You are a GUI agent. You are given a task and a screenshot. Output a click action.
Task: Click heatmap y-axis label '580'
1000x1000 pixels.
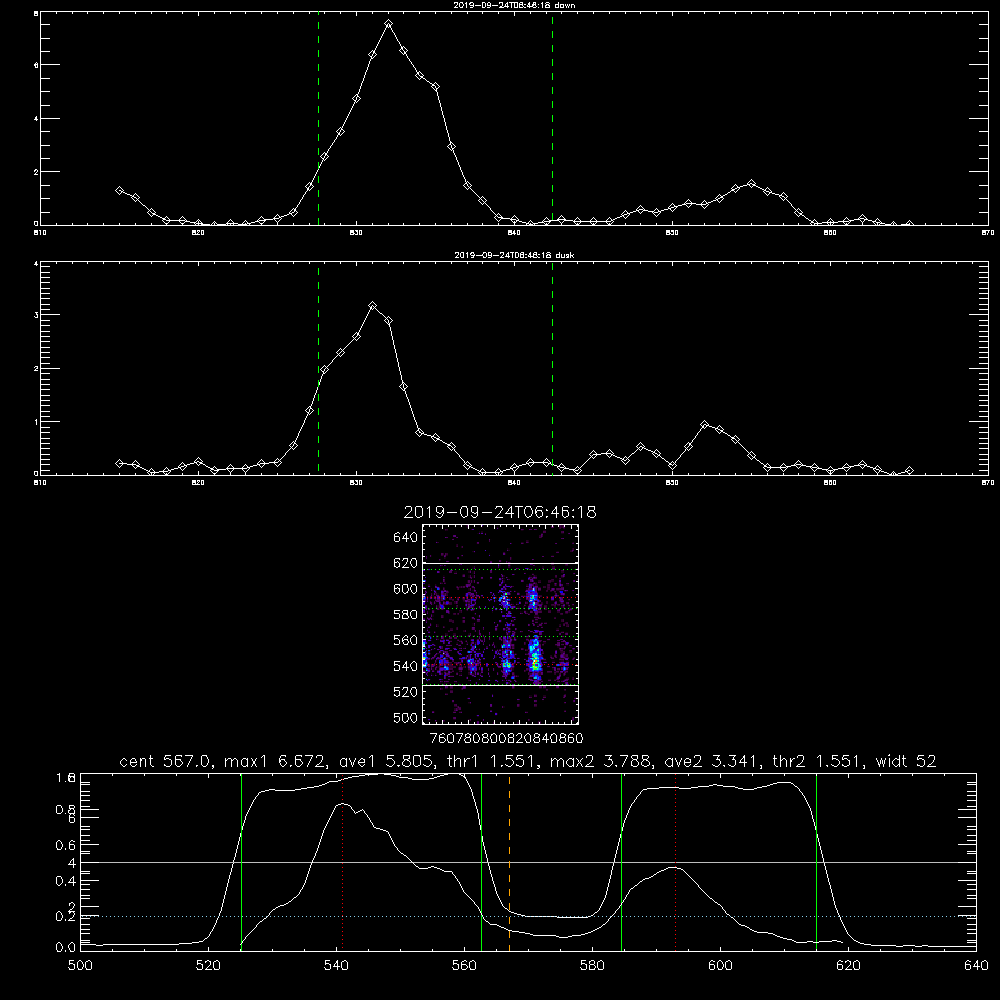[406, 615]
